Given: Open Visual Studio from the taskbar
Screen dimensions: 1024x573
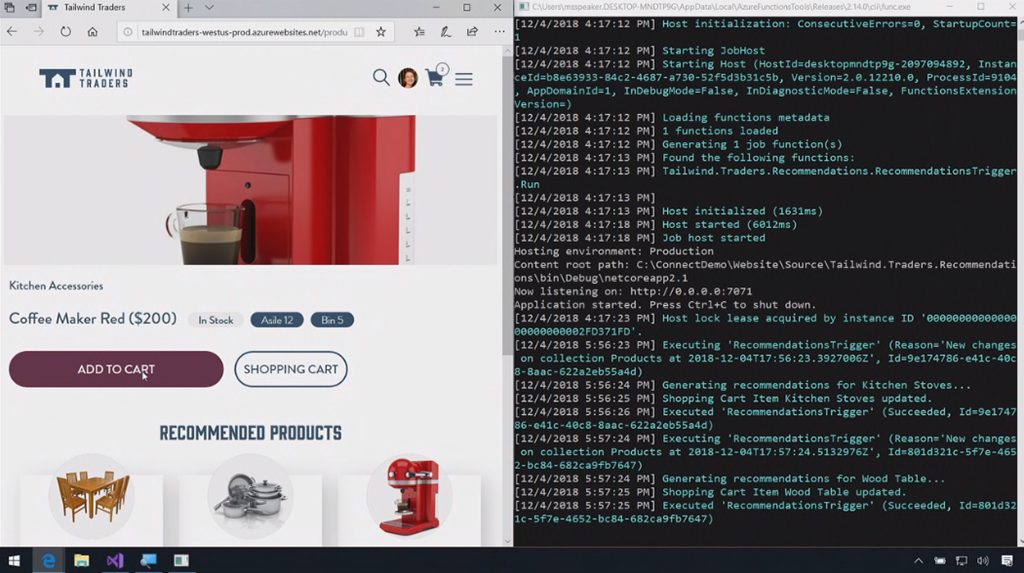Looking at the screenshot, I should pos(115,561).
